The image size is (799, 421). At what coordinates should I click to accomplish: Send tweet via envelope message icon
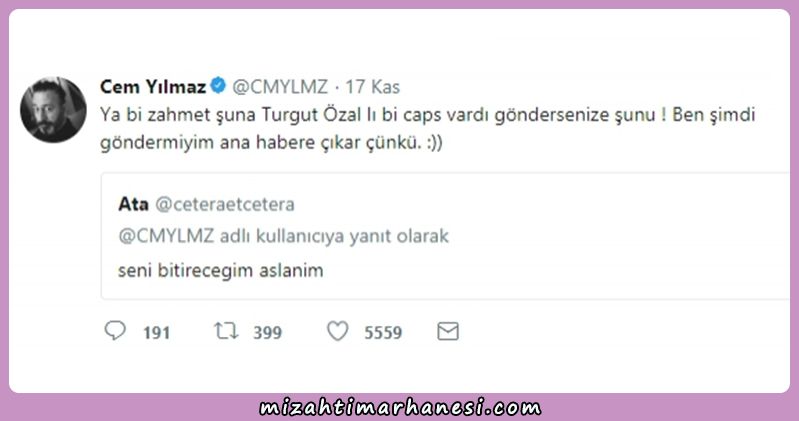(448, 331)
